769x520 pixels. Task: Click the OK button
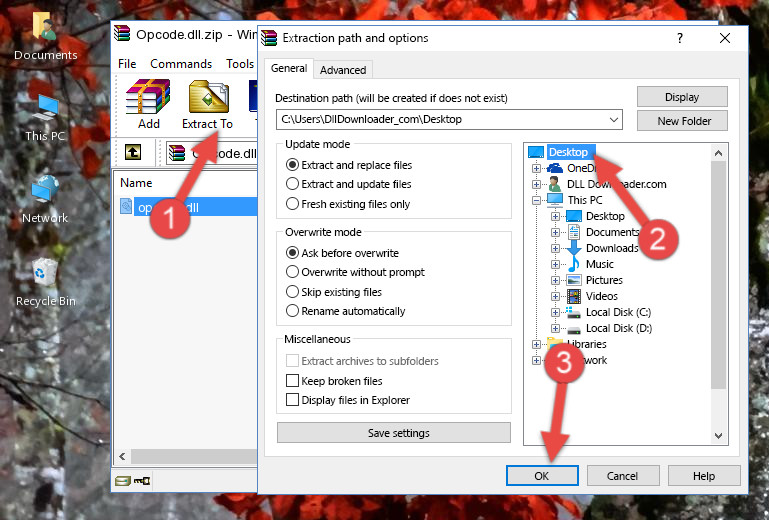(x=542, y=476)
